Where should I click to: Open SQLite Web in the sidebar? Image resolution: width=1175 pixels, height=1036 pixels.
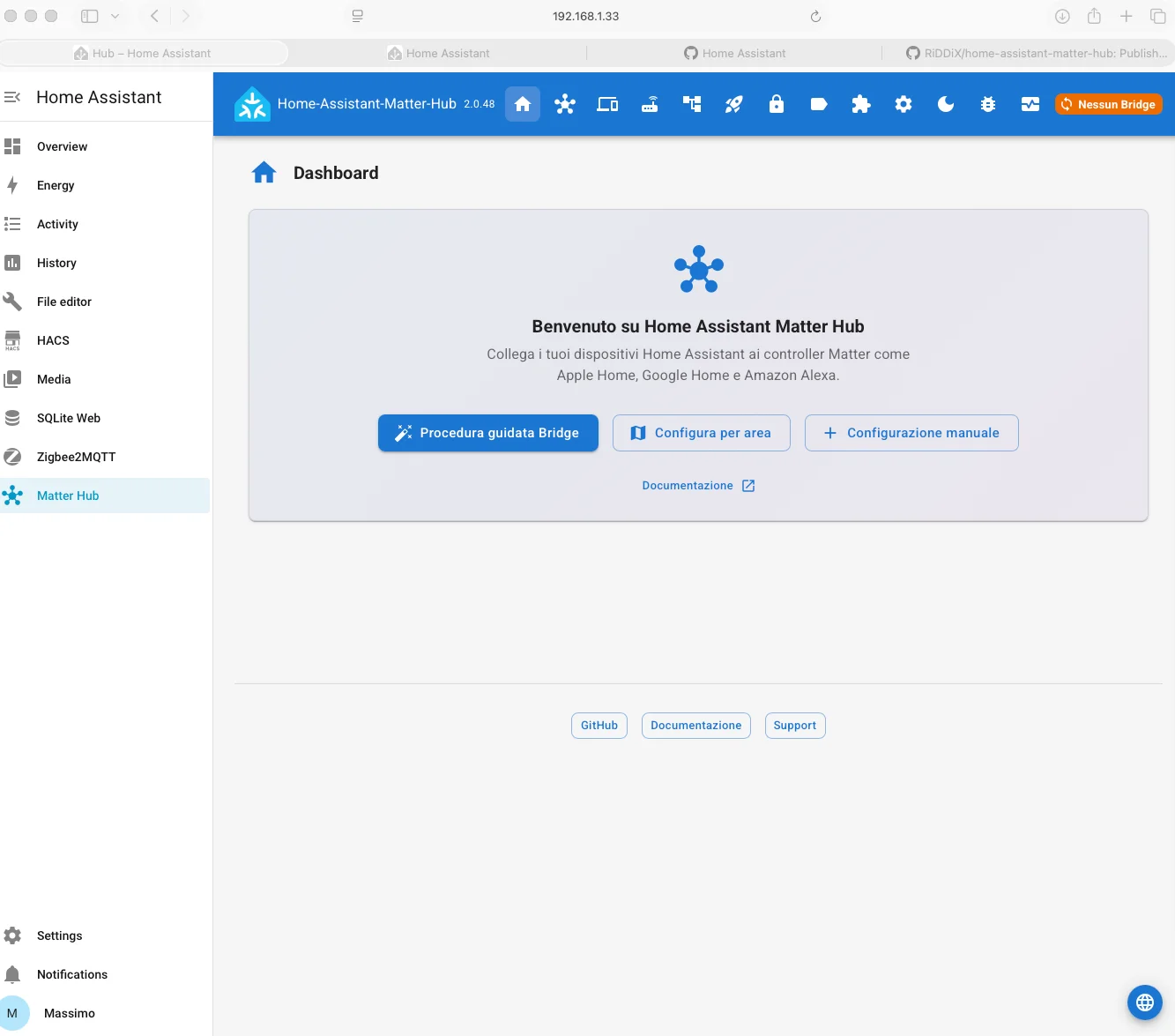pyautogui.click(x=105, y=418)
